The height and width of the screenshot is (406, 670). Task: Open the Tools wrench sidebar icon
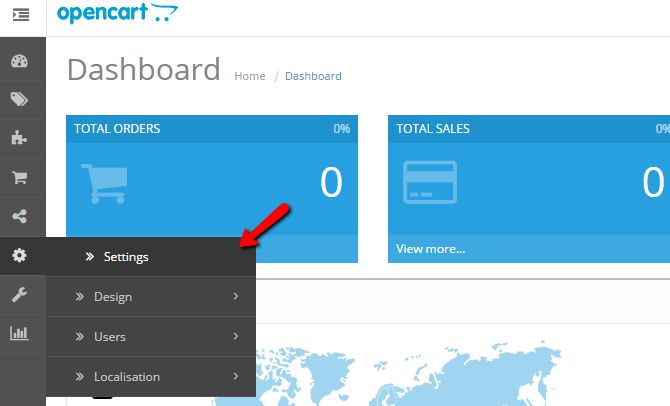click(x=20, y=294)
